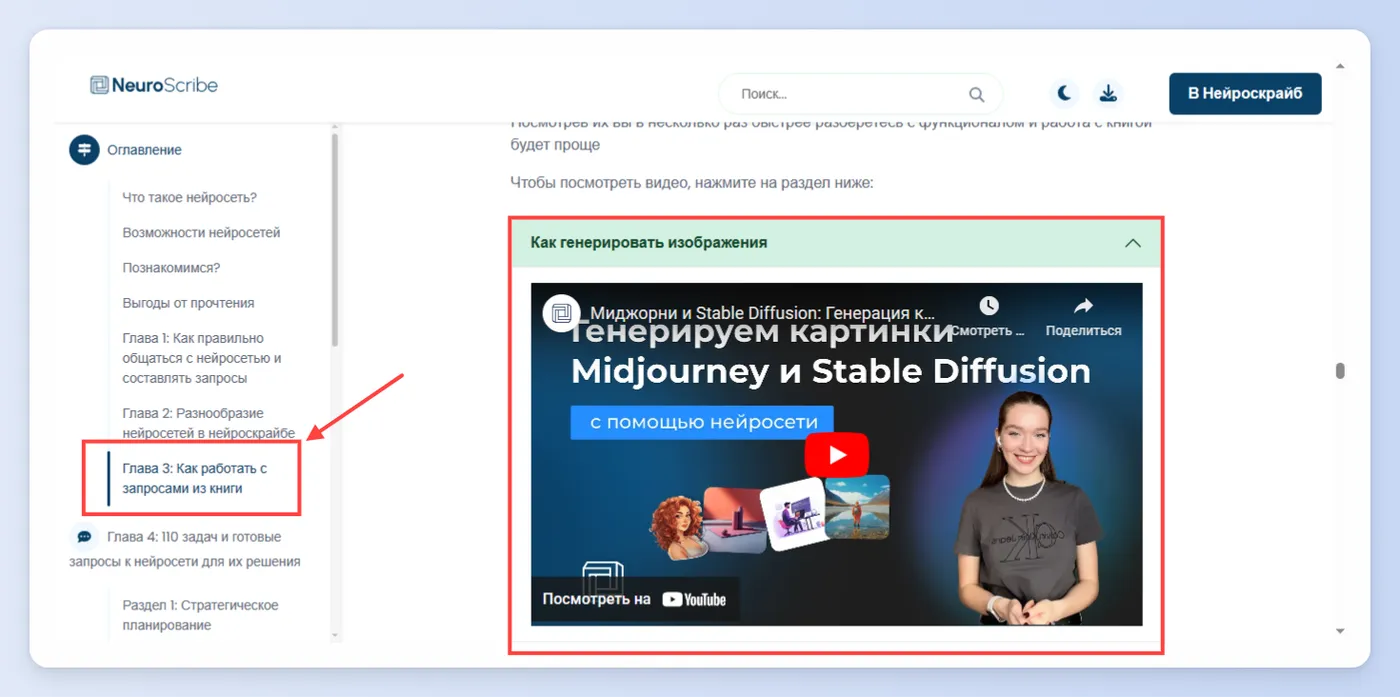Click the video channel avatar icon
The width and height of the screenshot is (1400, 697).
[x=562, y=313]
